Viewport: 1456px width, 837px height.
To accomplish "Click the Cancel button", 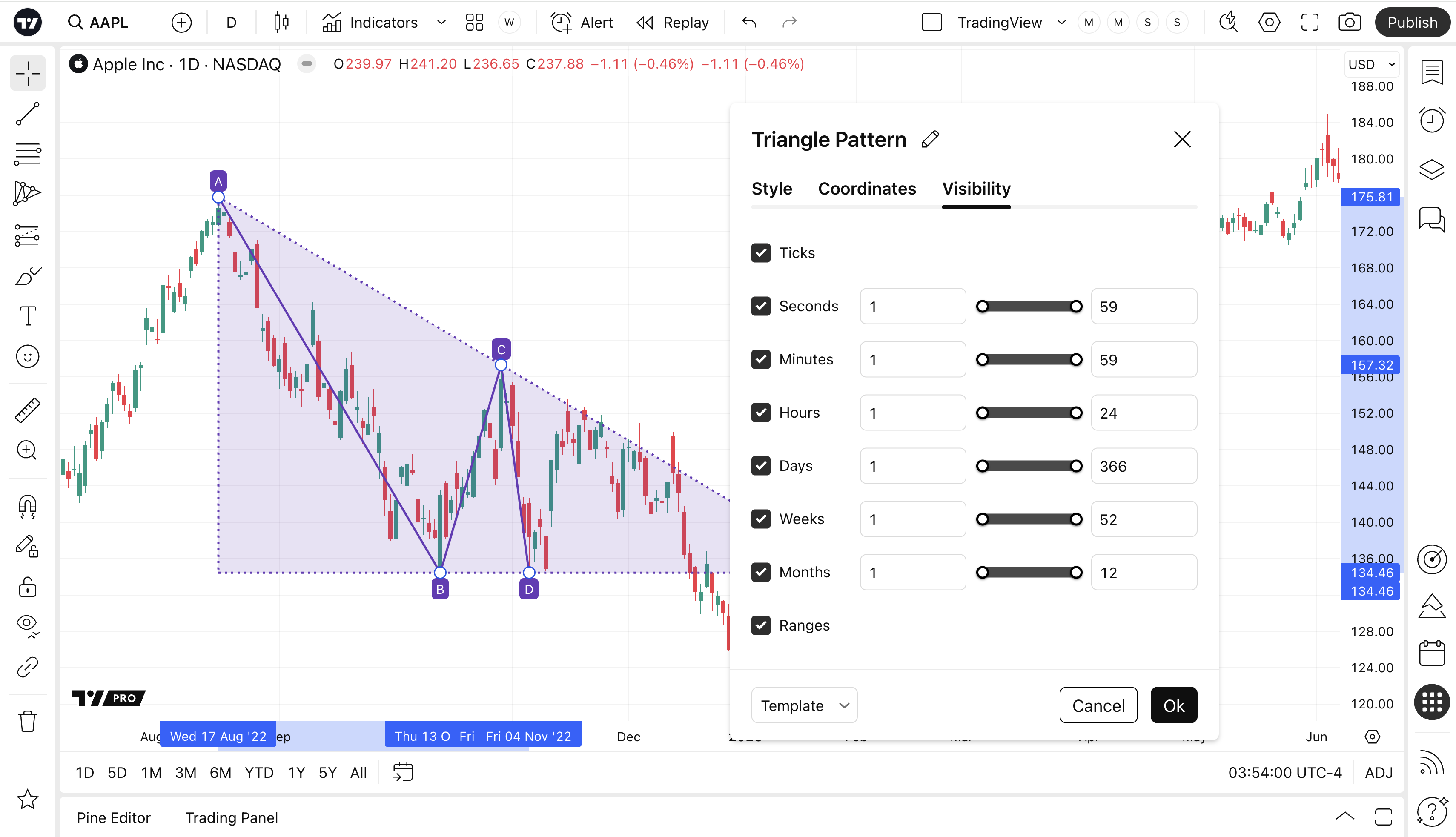I will tap(1098, 705).
